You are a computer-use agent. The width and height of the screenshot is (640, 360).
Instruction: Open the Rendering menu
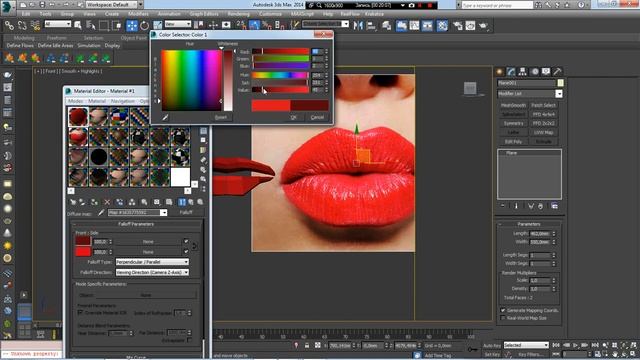(x=238, y=14)
